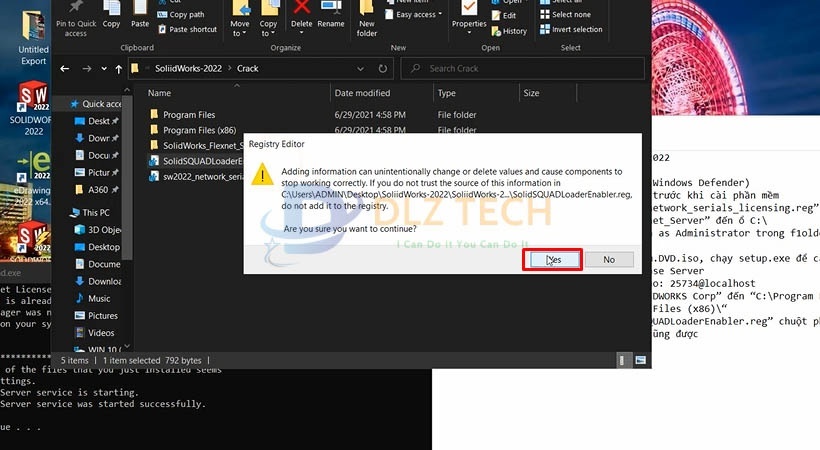Open recent locations dropdown arrow
820x450 pixels.
click(x=104, y=69)
